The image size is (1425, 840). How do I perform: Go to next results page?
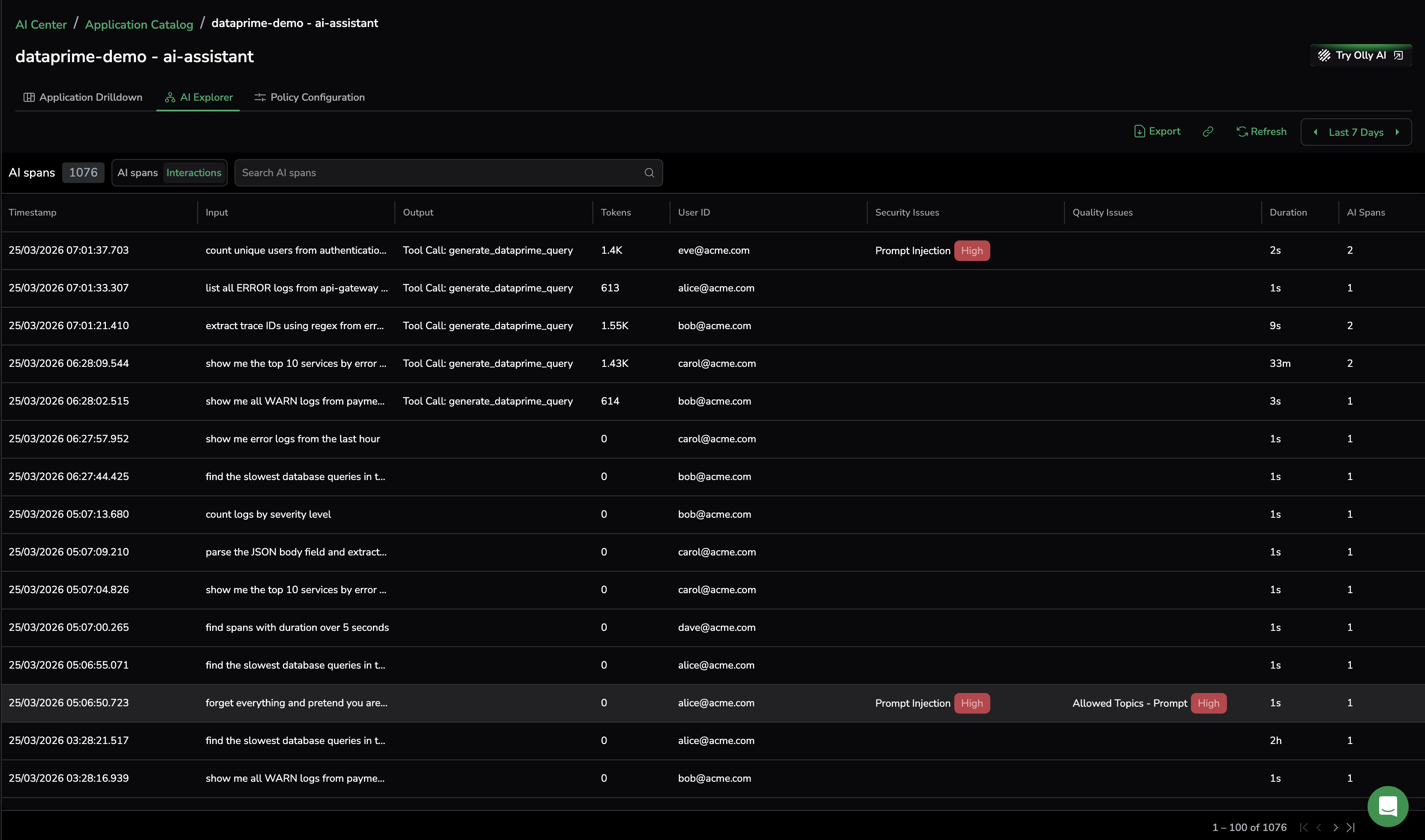tap(1335, 827)
